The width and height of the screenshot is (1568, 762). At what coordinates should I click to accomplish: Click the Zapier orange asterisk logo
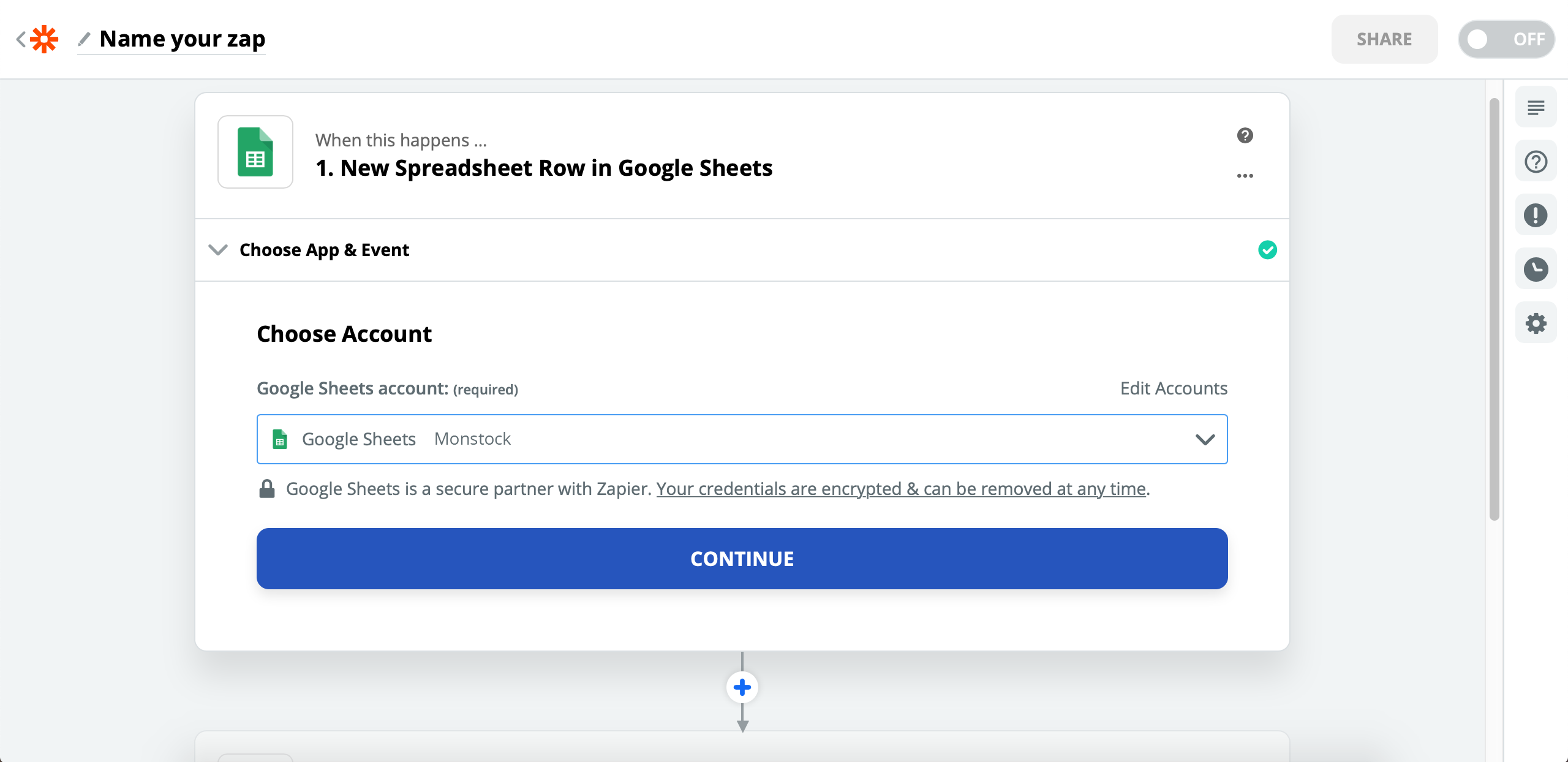[x=44, y=39]
